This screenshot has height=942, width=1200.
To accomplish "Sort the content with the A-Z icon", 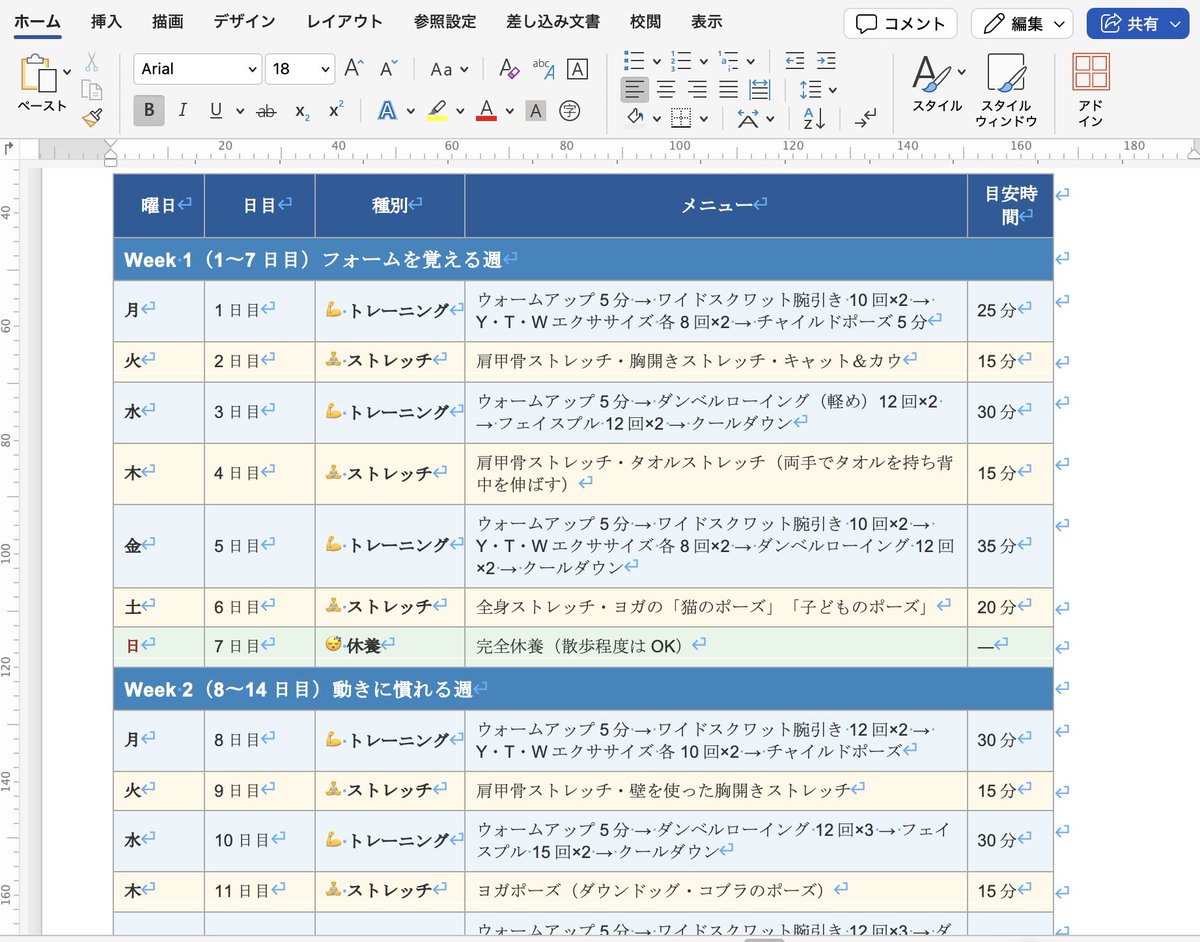I will point(814,119).
